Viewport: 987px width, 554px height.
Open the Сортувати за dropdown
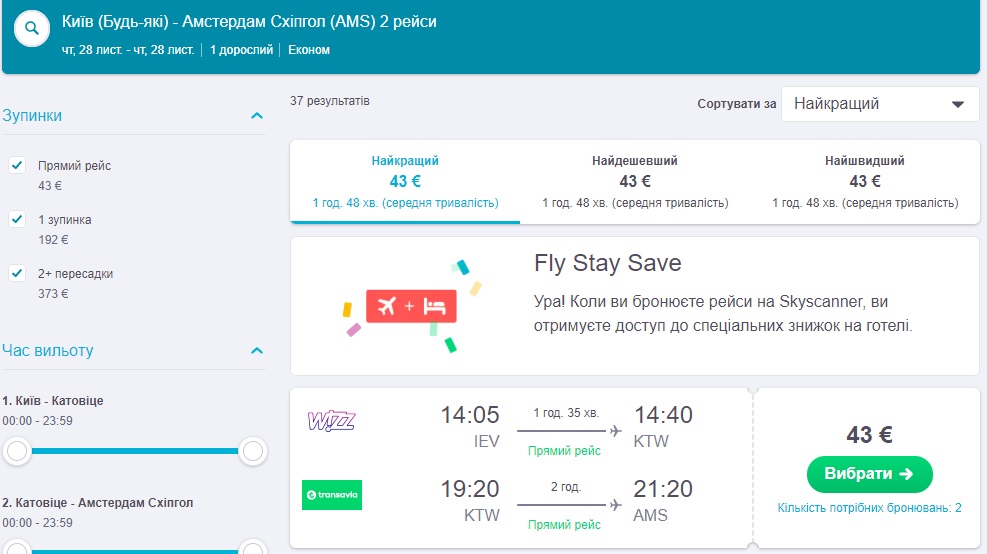879,104
